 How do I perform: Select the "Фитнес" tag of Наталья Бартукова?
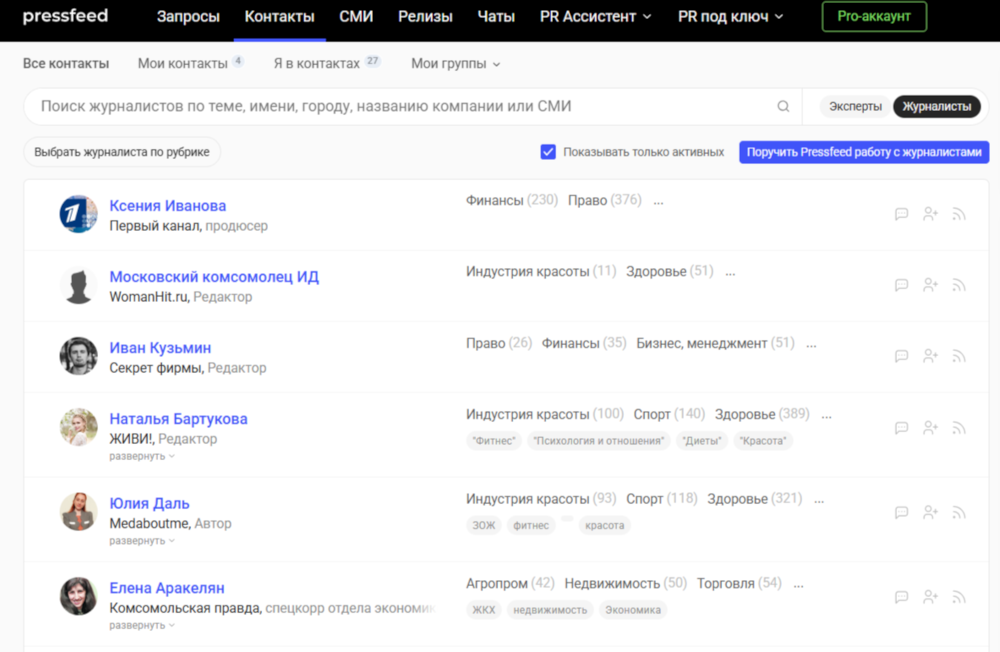[x=494, y=441]
